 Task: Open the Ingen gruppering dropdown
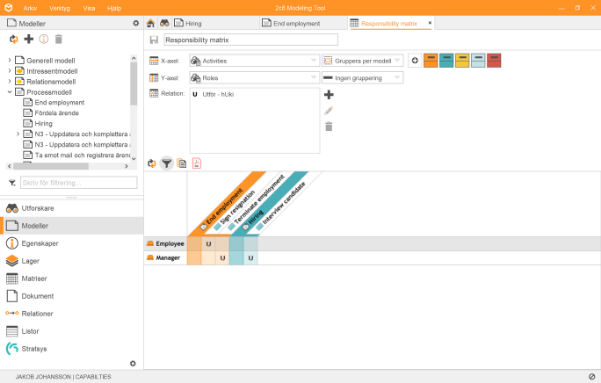click(363, 78)
